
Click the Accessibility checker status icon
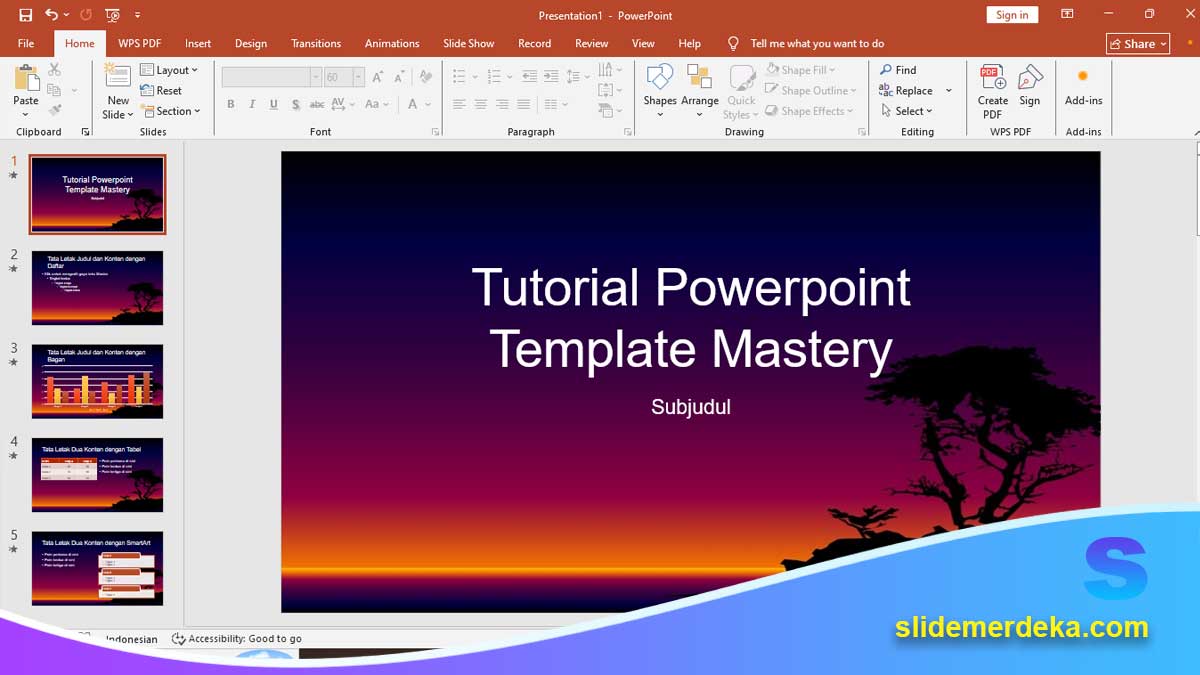179,638
